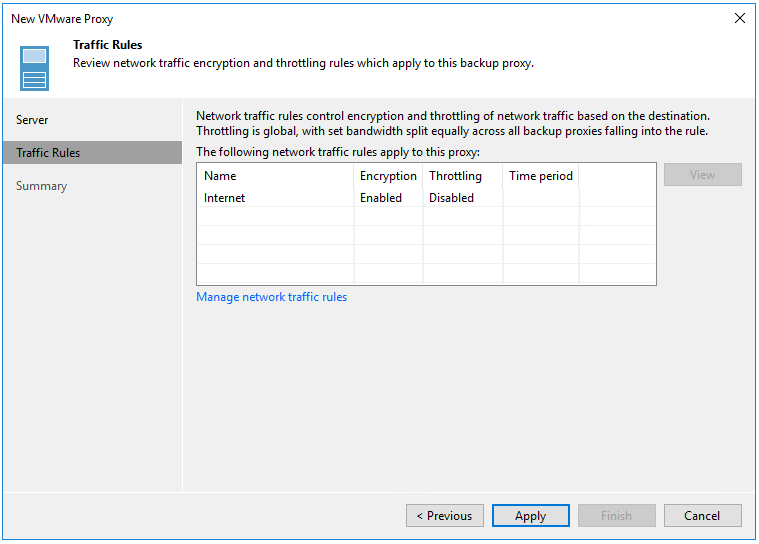Click the Time period column header
This screenshot has width=759, height=544.
pyautogui.click(x=541, y=176)
